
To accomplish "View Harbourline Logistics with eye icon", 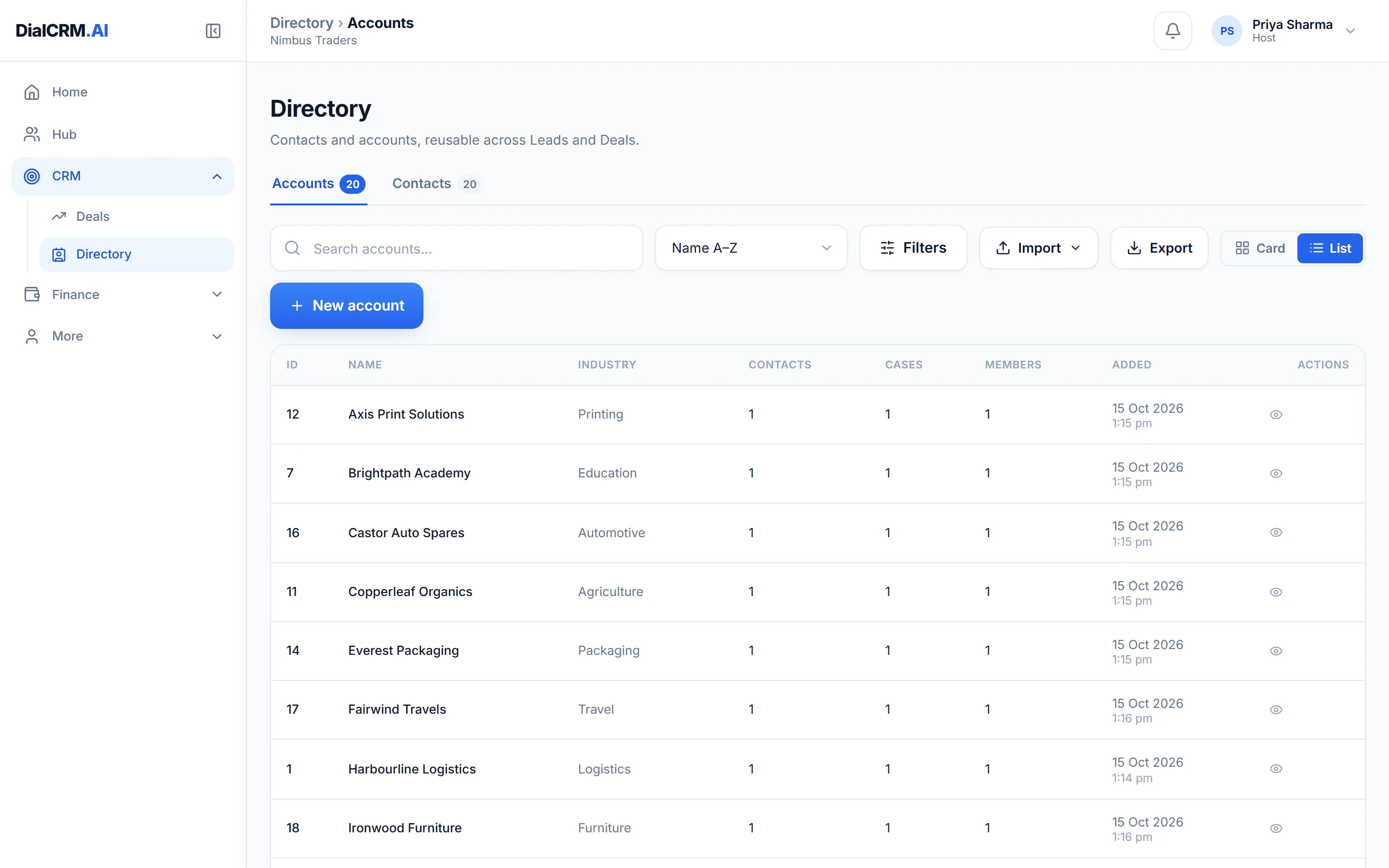I will (x=1275, y=769).
